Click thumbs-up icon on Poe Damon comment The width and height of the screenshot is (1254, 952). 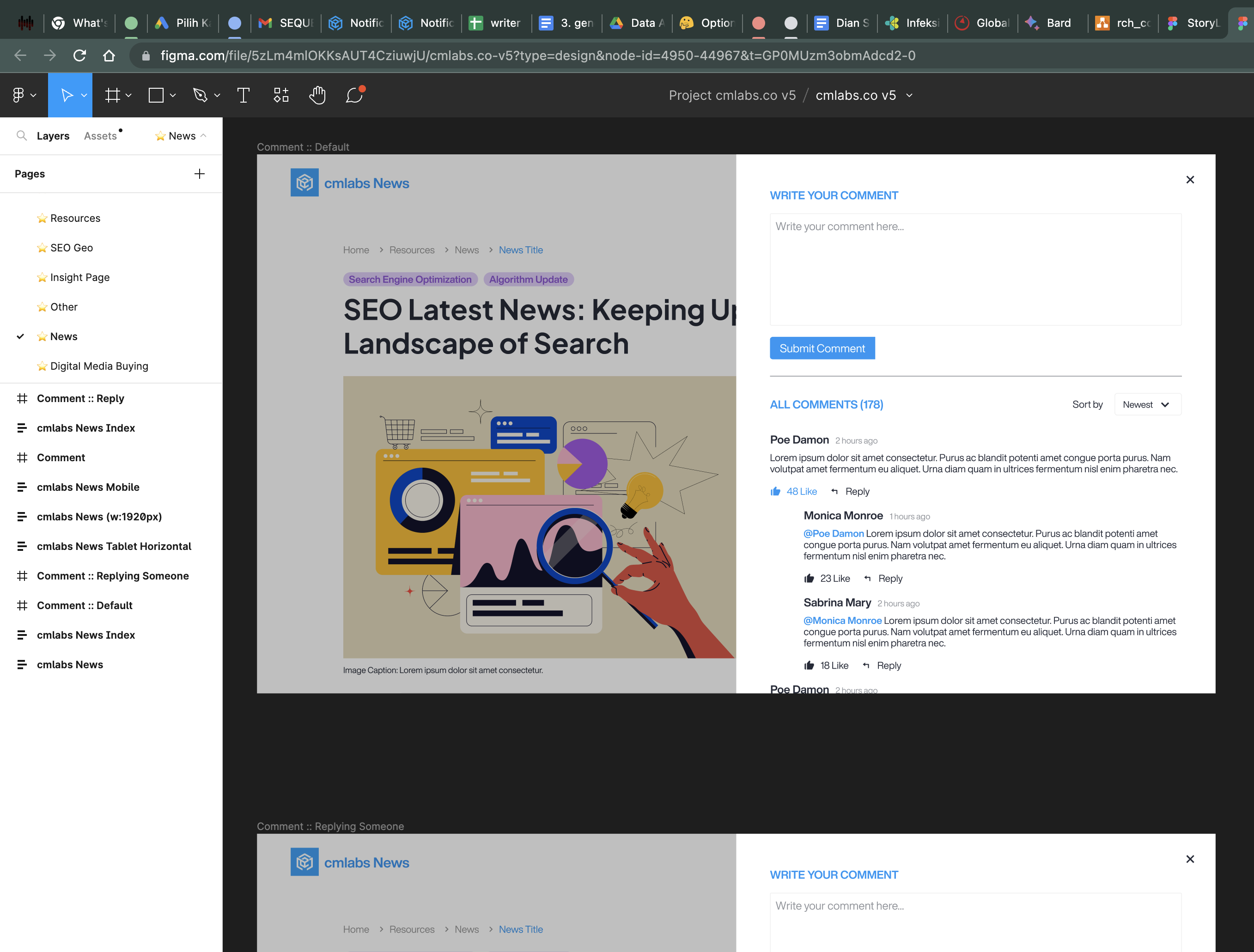pos(775,491)
